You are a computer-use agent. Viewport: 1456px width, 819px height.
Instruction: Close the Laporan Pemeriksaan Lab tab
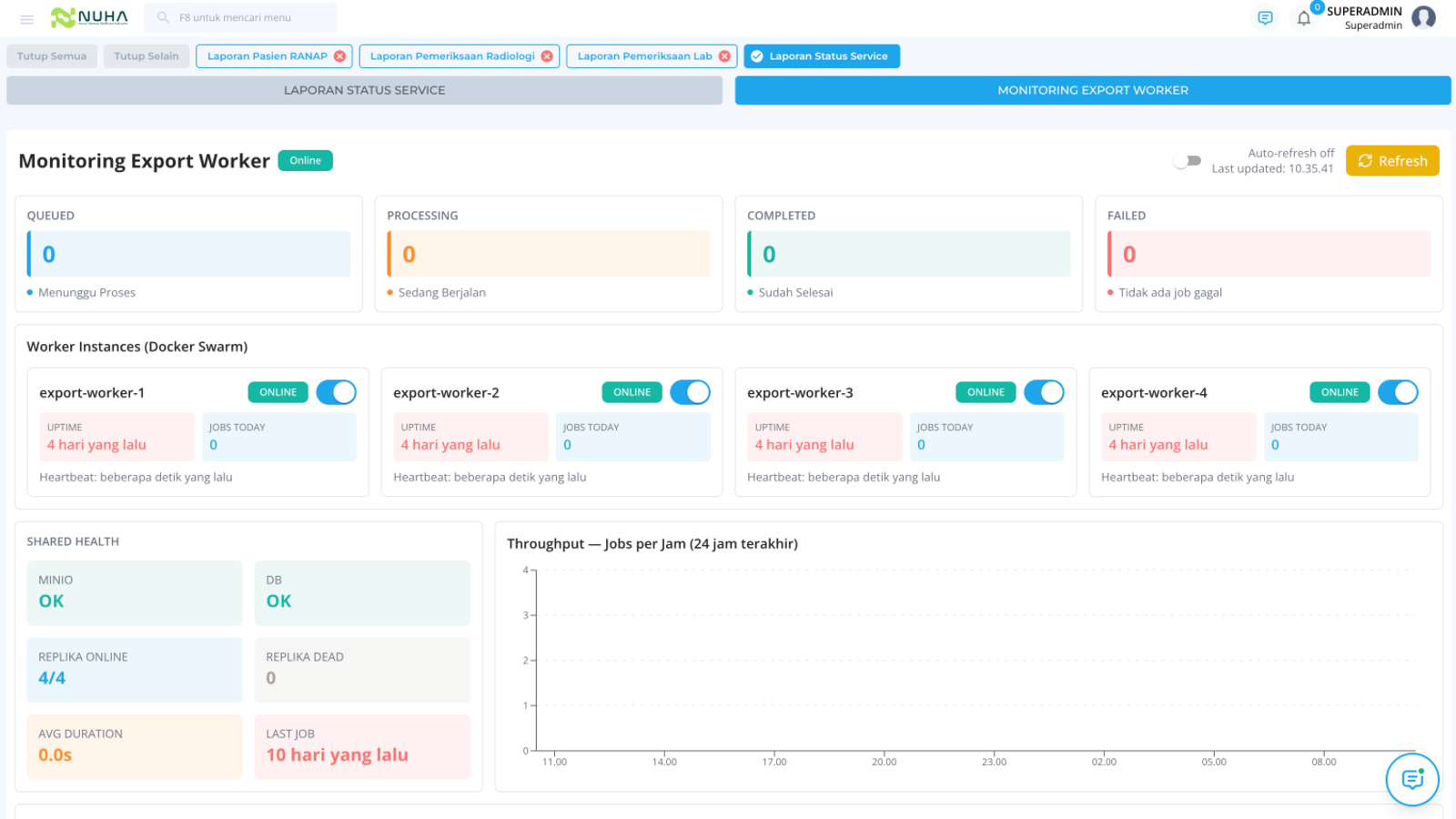click(x=724, y=56)
